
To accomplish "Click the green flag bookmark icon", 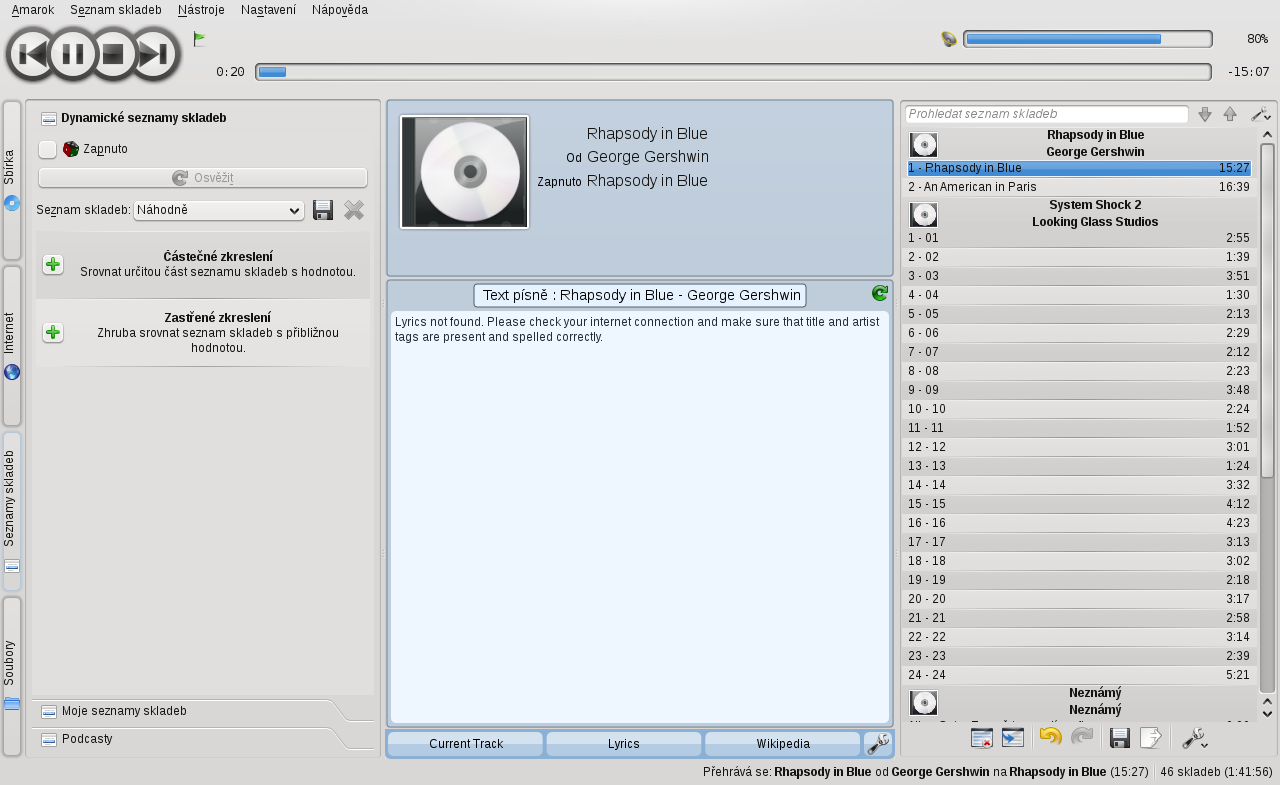I will coord(199,40).
